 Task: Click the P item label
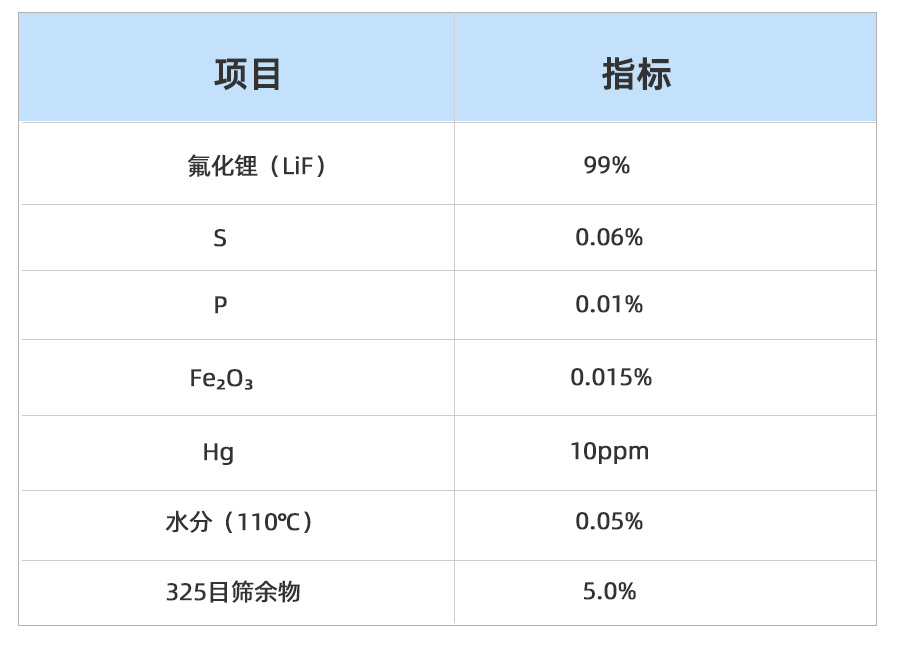click(x=220, y=306)
